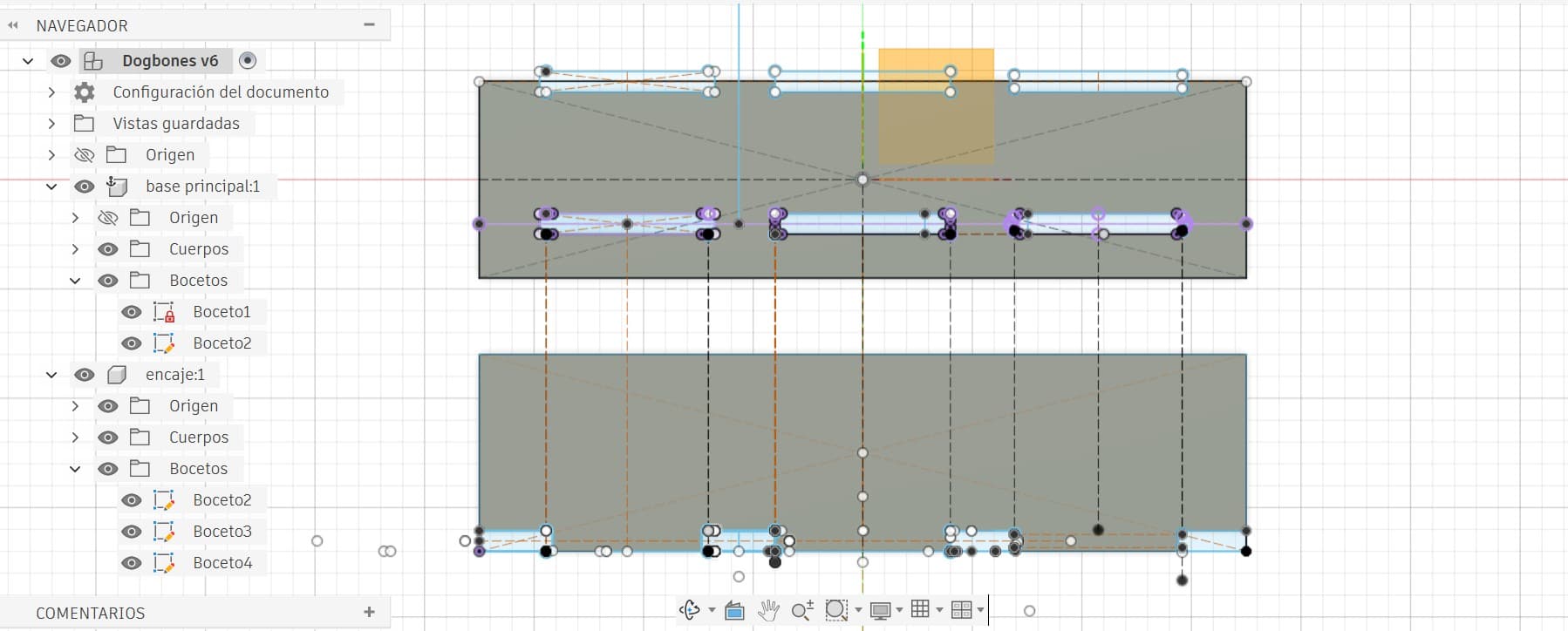Click the encaje:1 component icon

pyautogui.click(x=117, y=375)
